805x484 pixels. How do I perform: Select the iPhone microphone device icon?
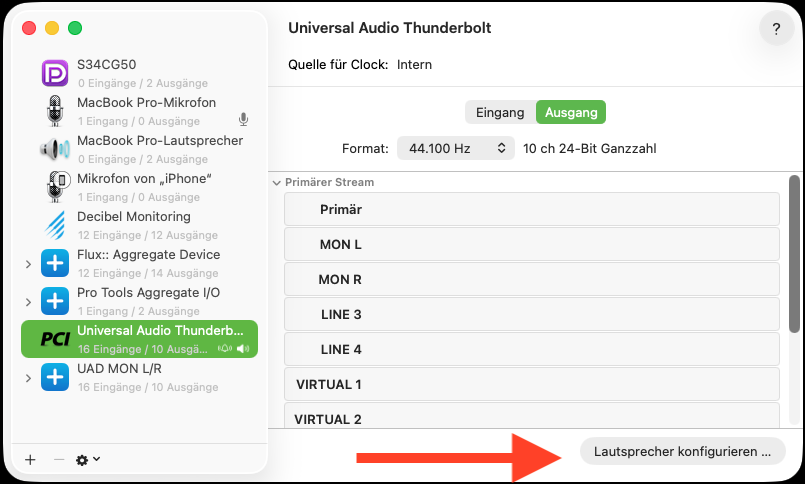point(54,187)
